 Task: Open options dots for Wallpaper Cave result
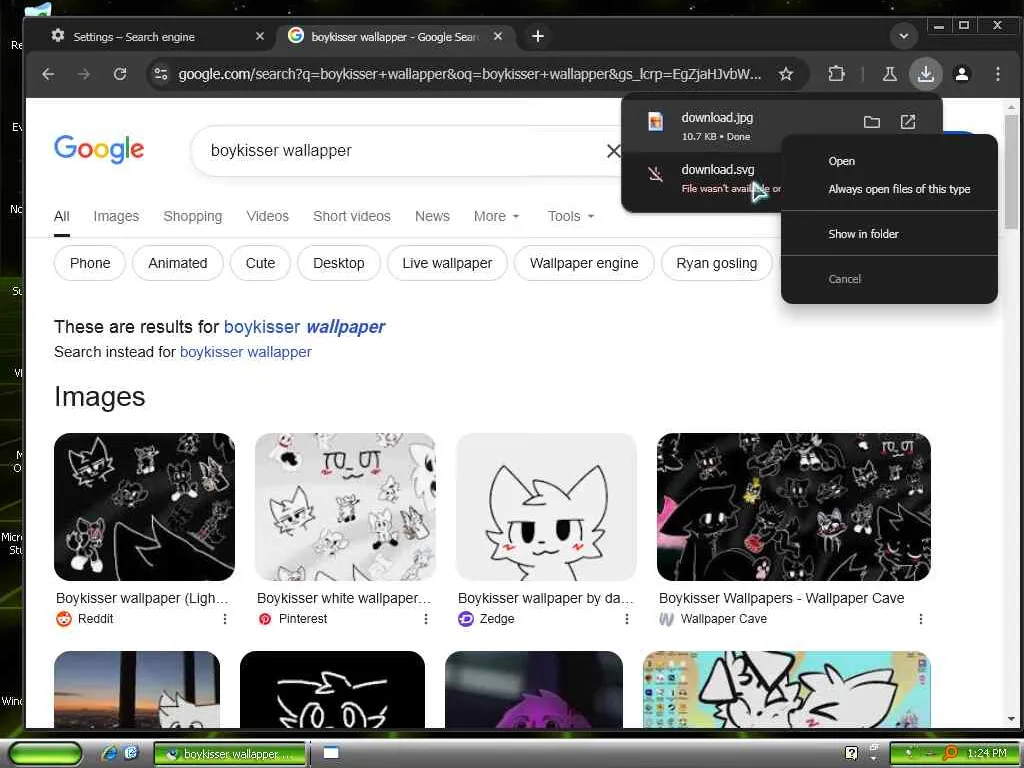pyautogui.click(x=921, y=618)
